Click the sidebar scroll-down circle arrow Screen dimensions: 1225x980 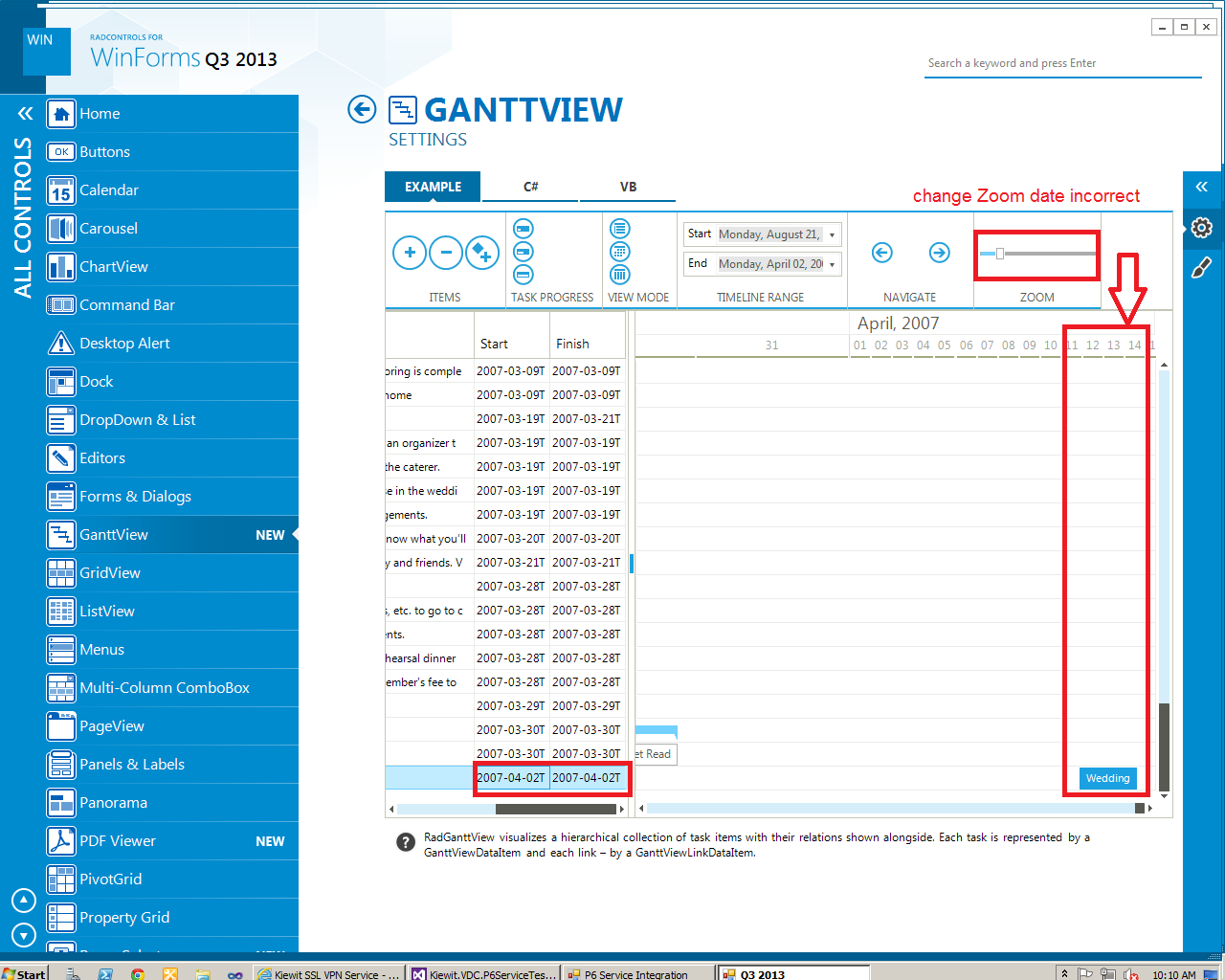tap(24, 935)
